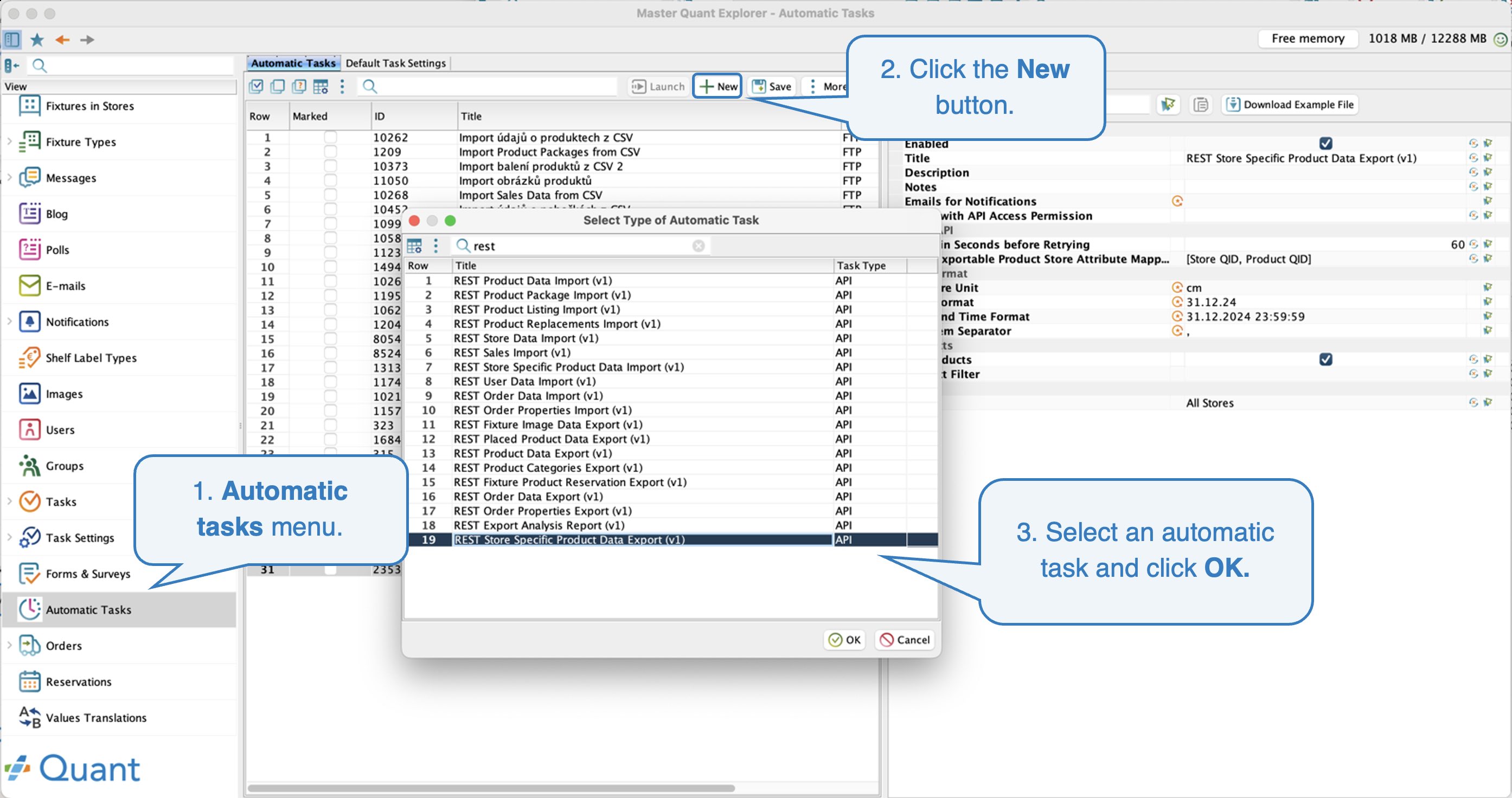1512x798 pixels.
Task: Open the Orders view
Action: (64, 646)
